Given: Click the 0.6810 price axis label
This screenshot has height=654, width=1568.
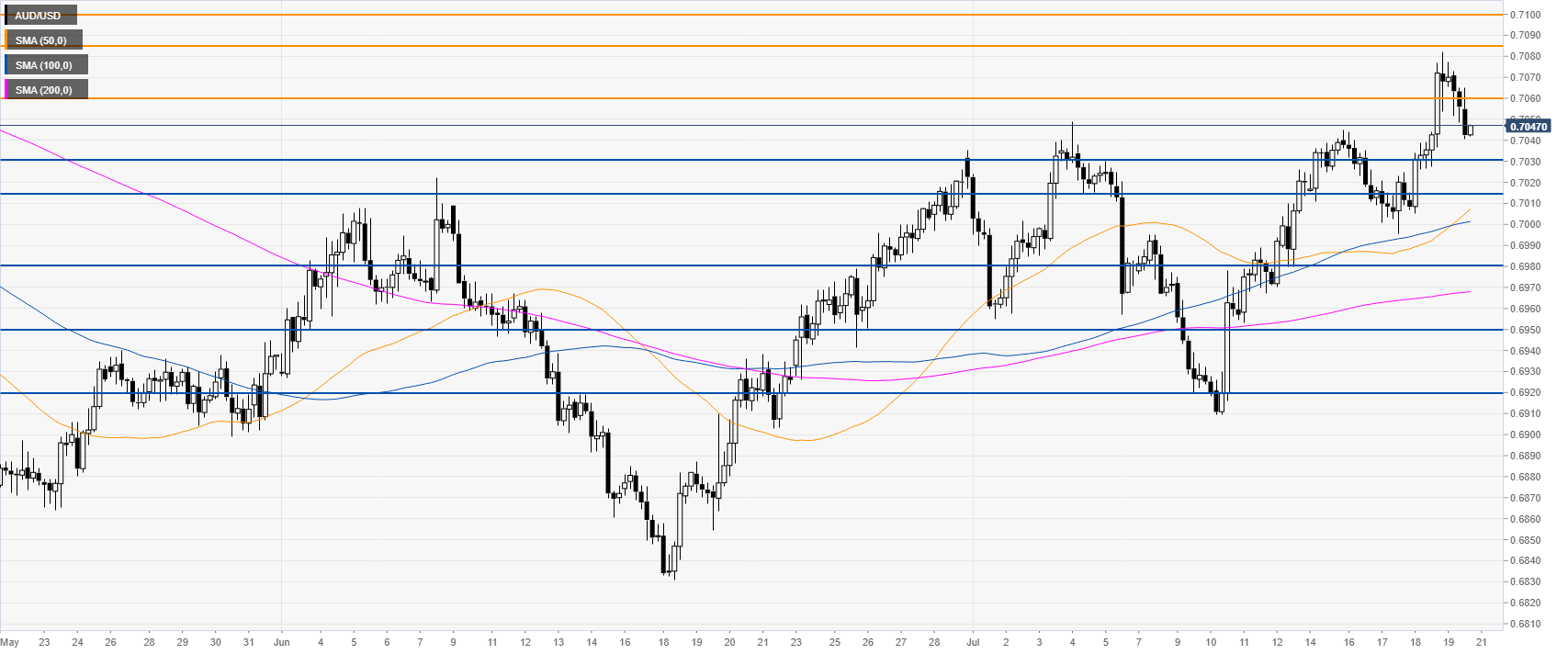Looking at the screenshot, I should point(1528,624).
